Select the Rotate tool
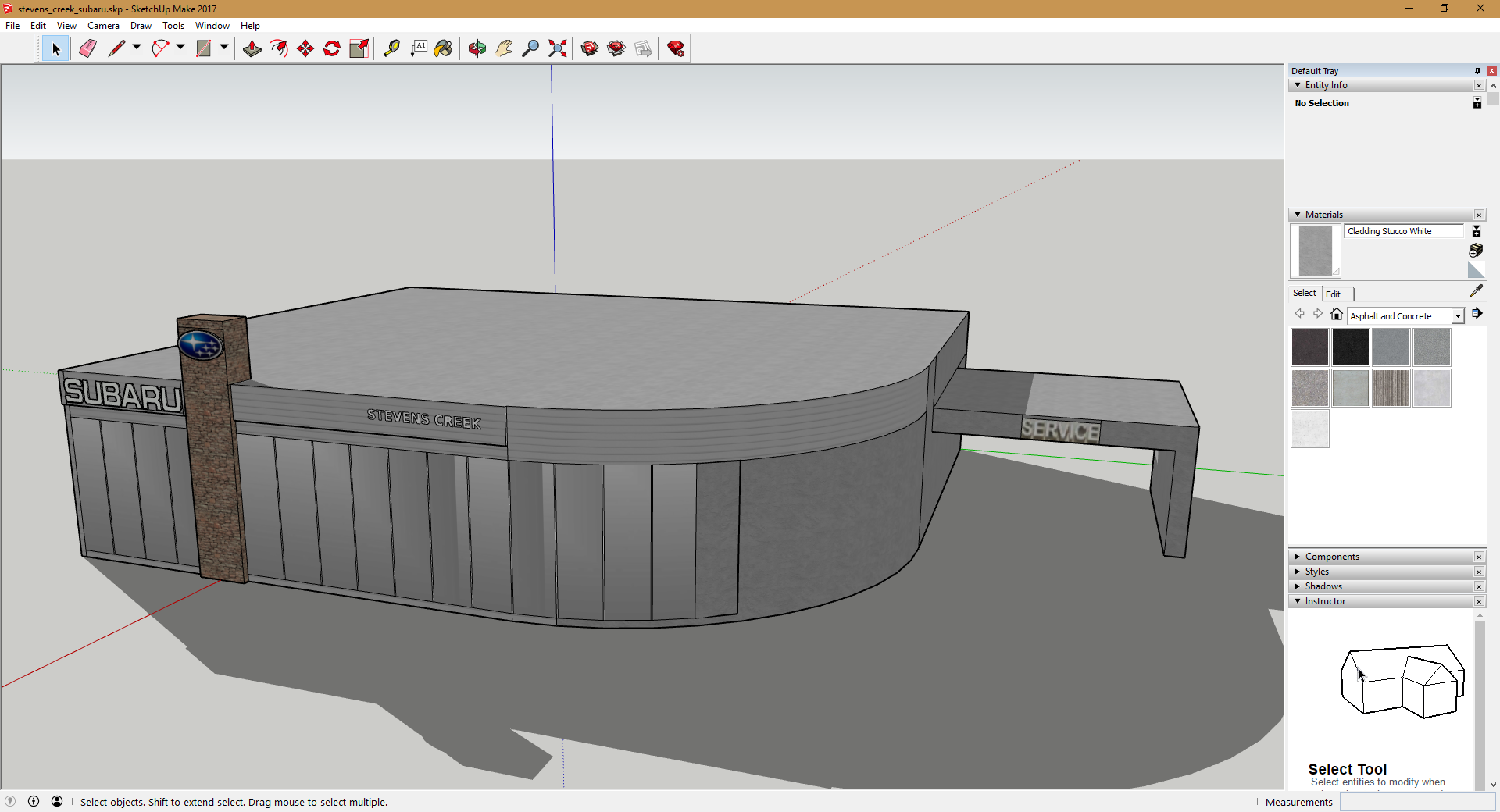 [332, 48]
